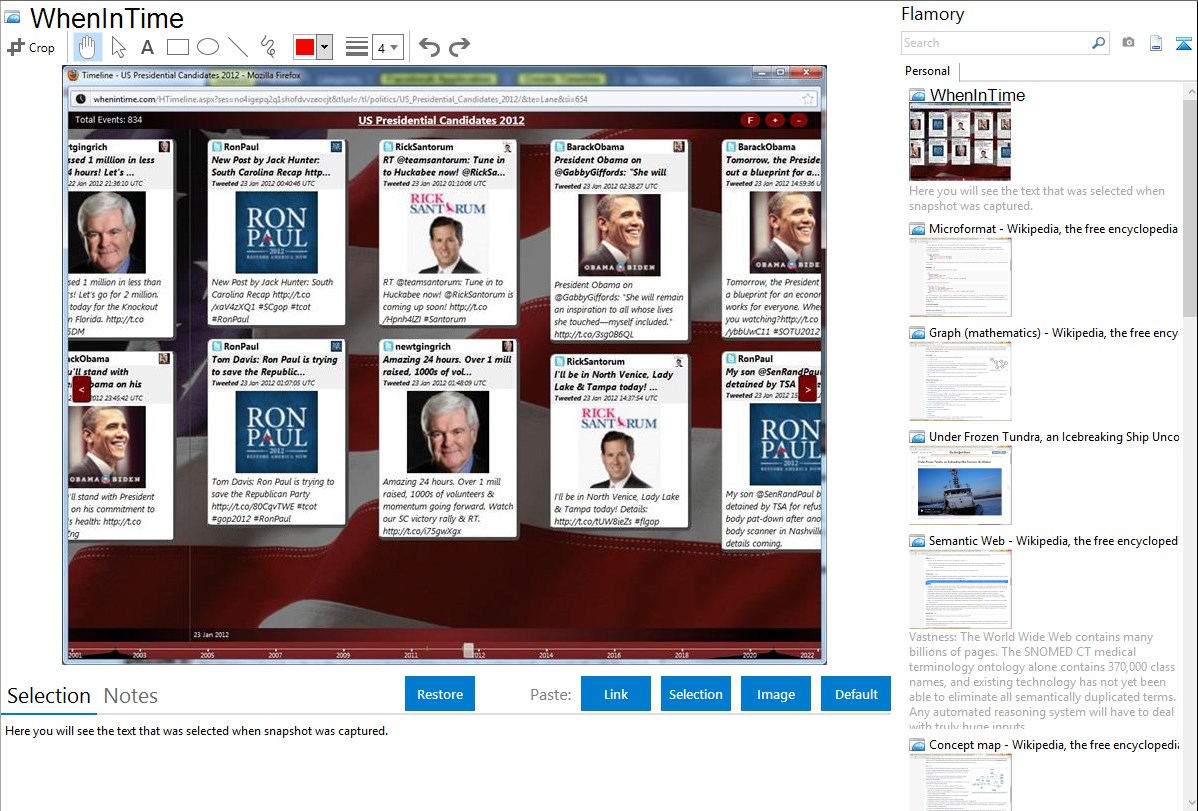This screenshot has height=811, width=1198.
Task: Open the RonPaul Jack Hunter tweet card
Action: pyautogui.click(x=276, y=232)
